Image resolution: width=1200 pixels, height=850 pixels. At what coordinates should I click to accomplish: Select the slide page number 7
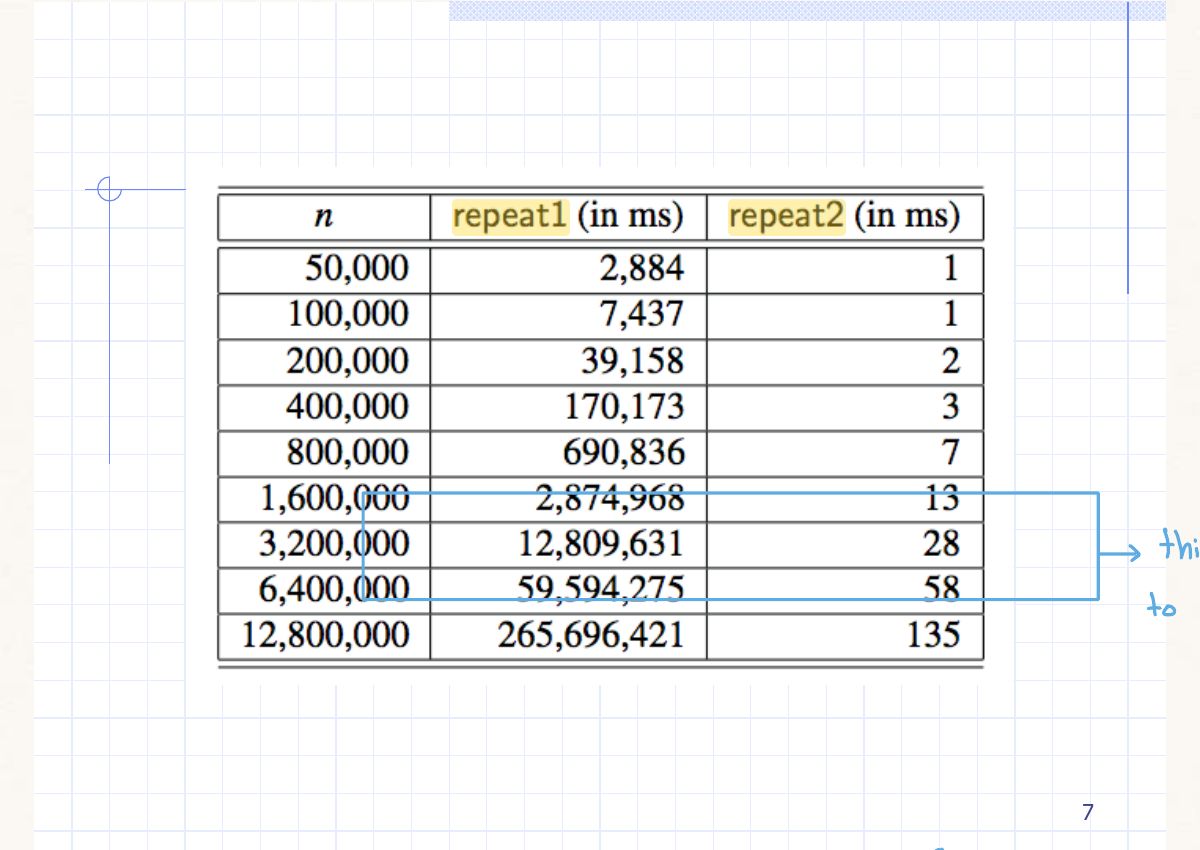click(x=1088, y=813)
